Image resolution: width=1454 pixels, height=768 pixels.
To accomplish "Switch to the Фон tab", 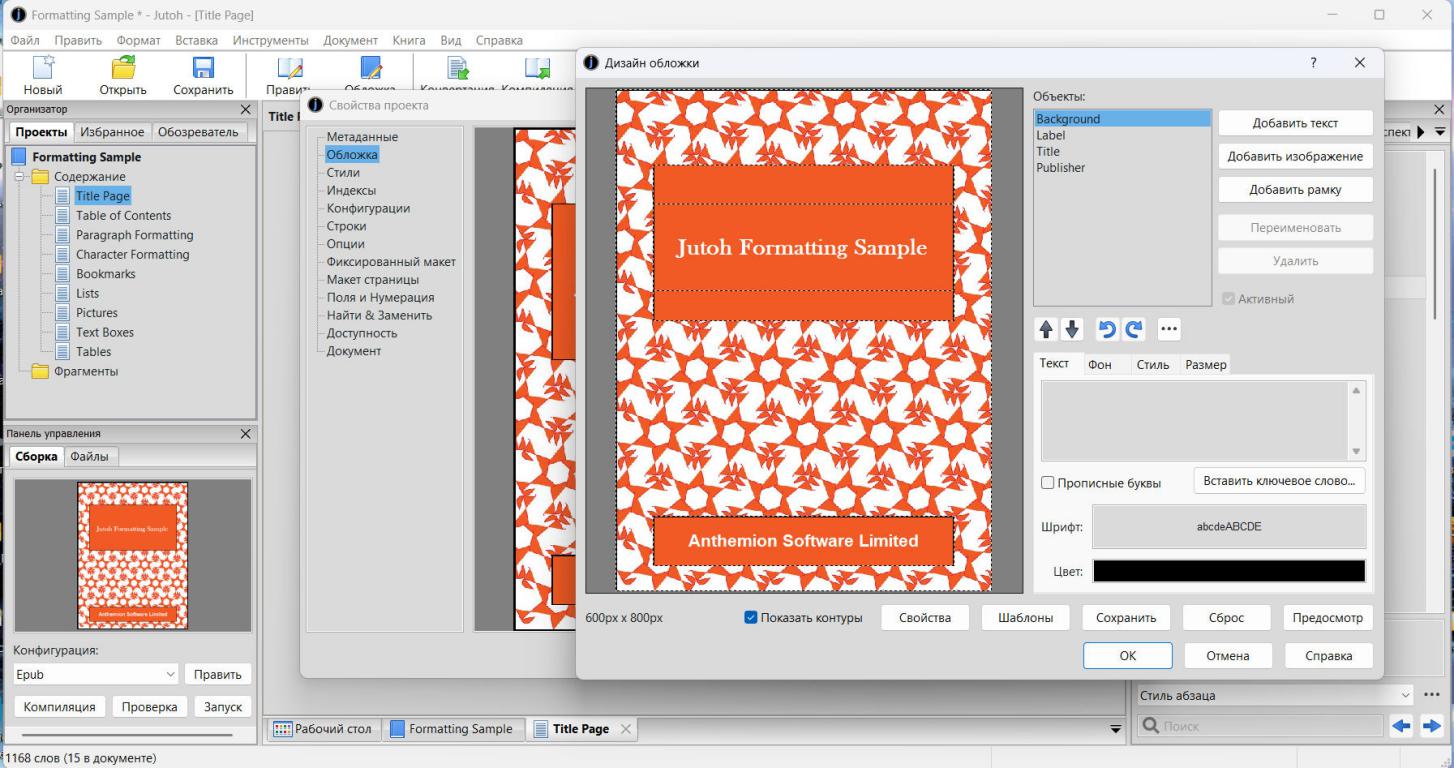I will (x=1099, y=365).
